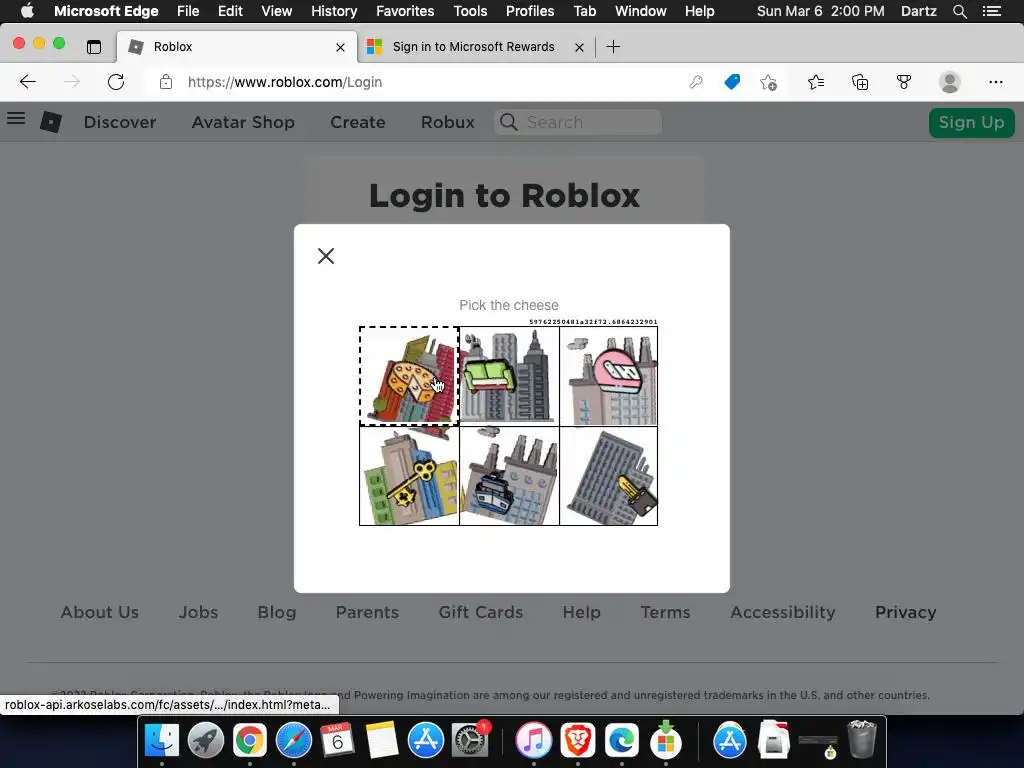1024x768 pixels.
Task: Switch to the Roblox tab
Action: [x=236, y=46]
